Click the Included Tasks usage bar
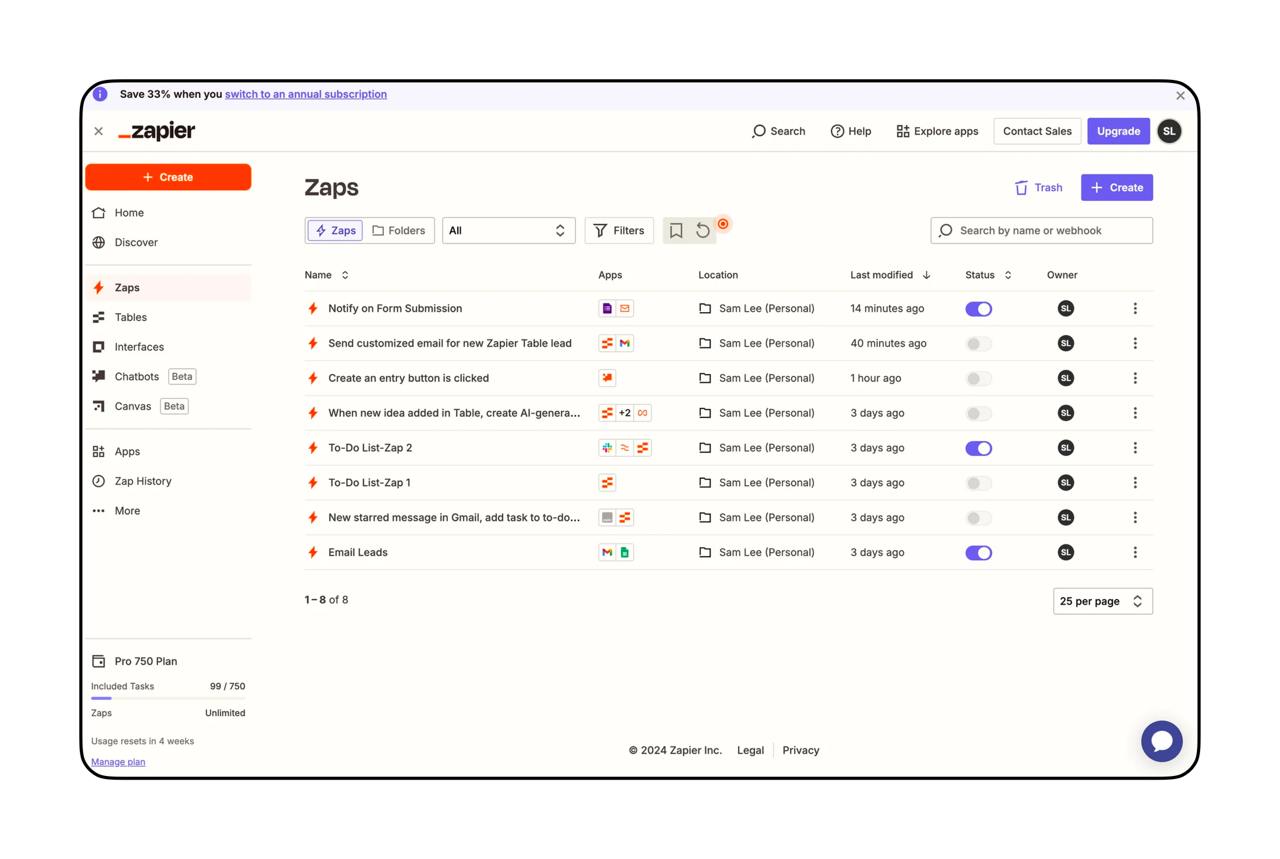 click(x=168, y=698)
